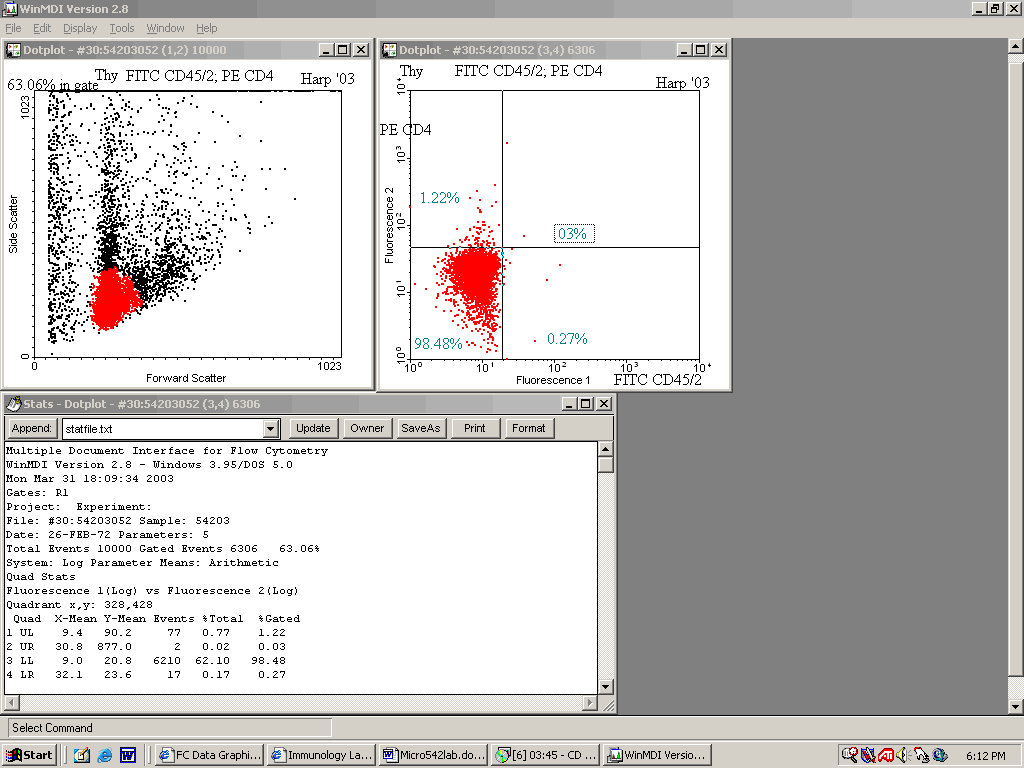The width and height of the screenshot is (1024, 768).
Task: Open the Tools menu
Action: click(x=122, y=28)
